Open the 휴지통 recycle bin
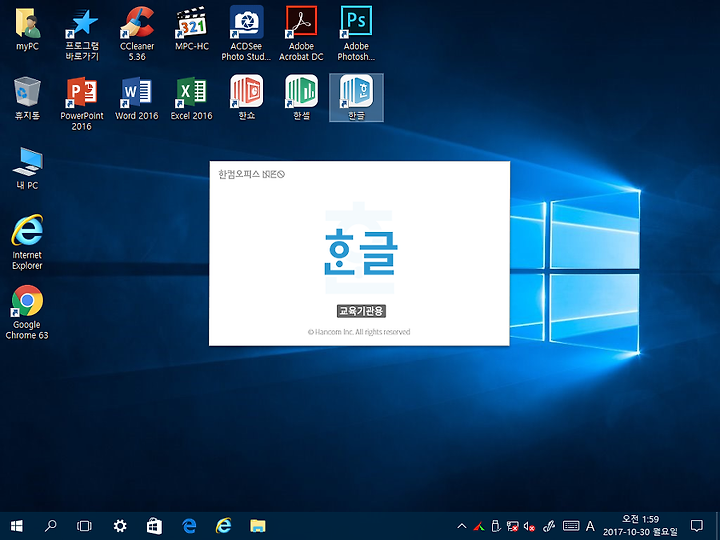Screen dimensions: 720x540 tap(28, 98)
